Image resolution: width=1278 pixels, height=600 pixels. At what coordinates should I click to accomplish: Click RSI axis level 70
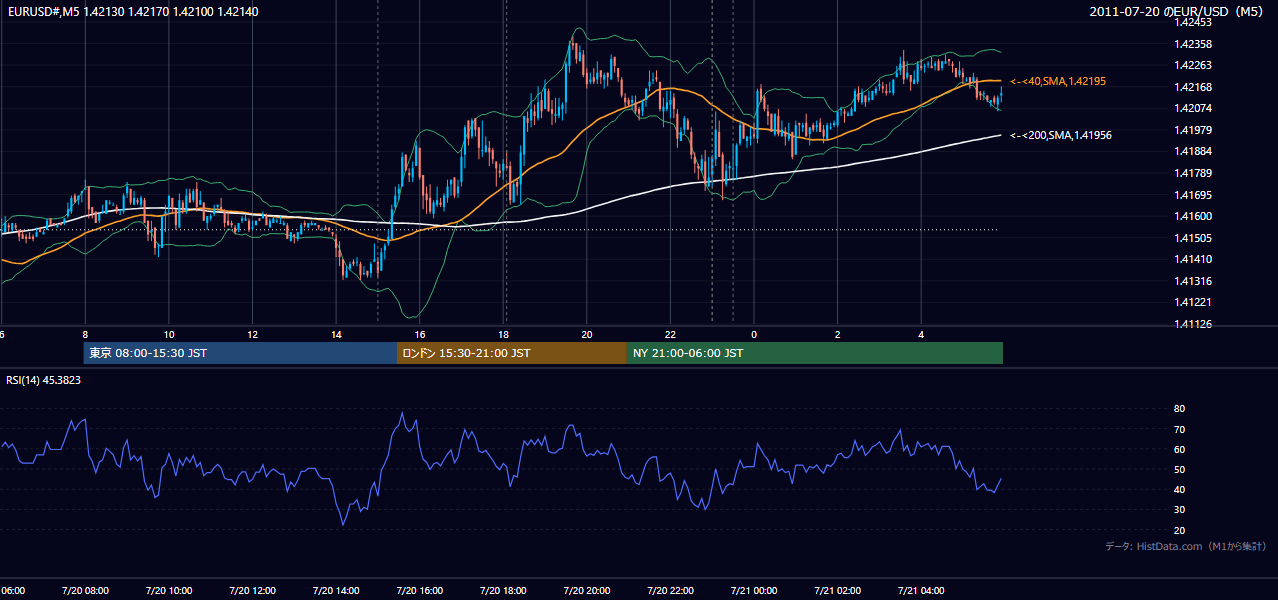pos(1179,429)
